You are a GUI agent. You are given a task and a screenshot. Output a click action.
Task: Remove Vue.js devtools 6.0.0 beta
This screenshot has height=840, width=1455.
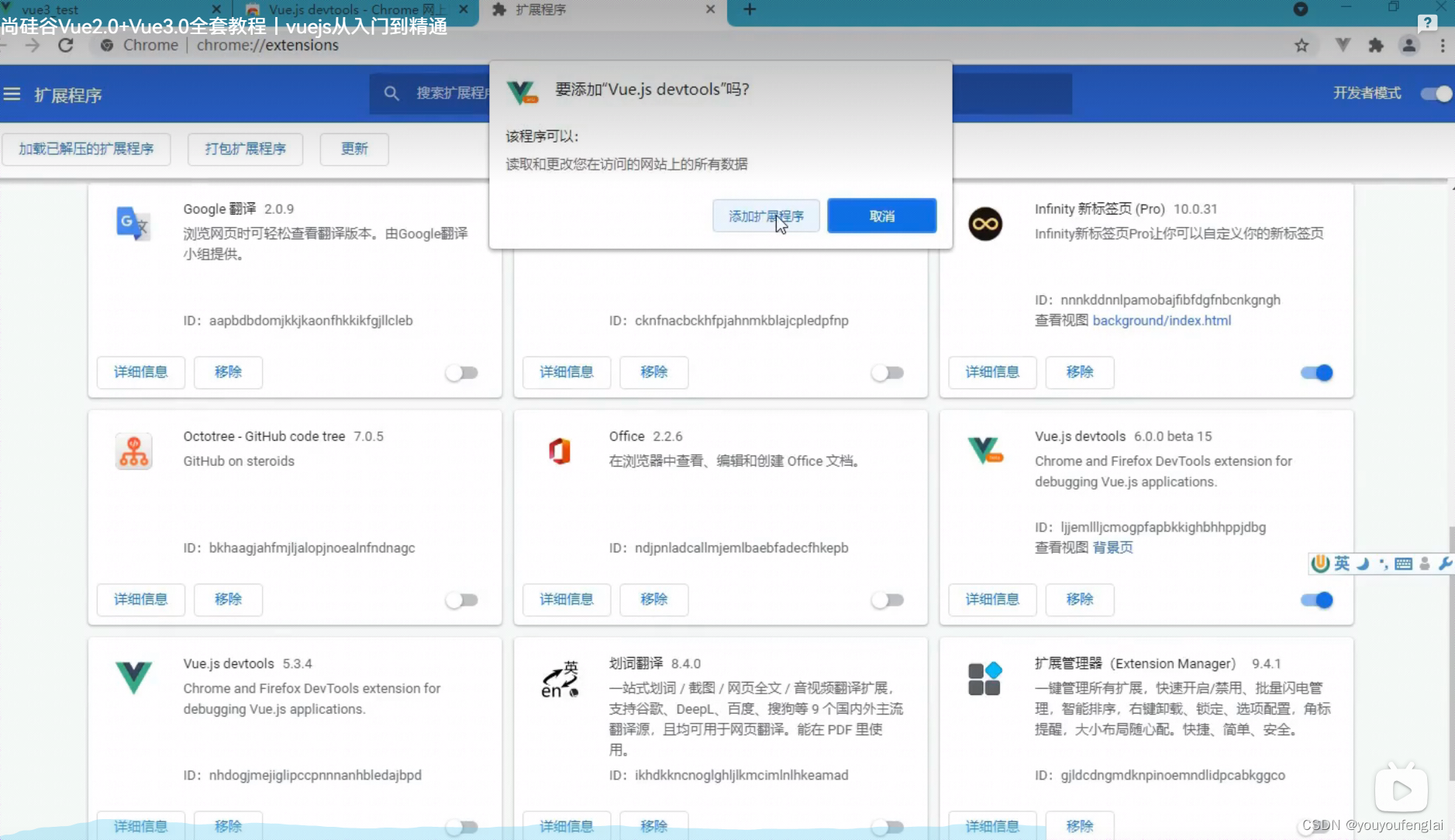pyautogui.click(x=1080, y=599)
